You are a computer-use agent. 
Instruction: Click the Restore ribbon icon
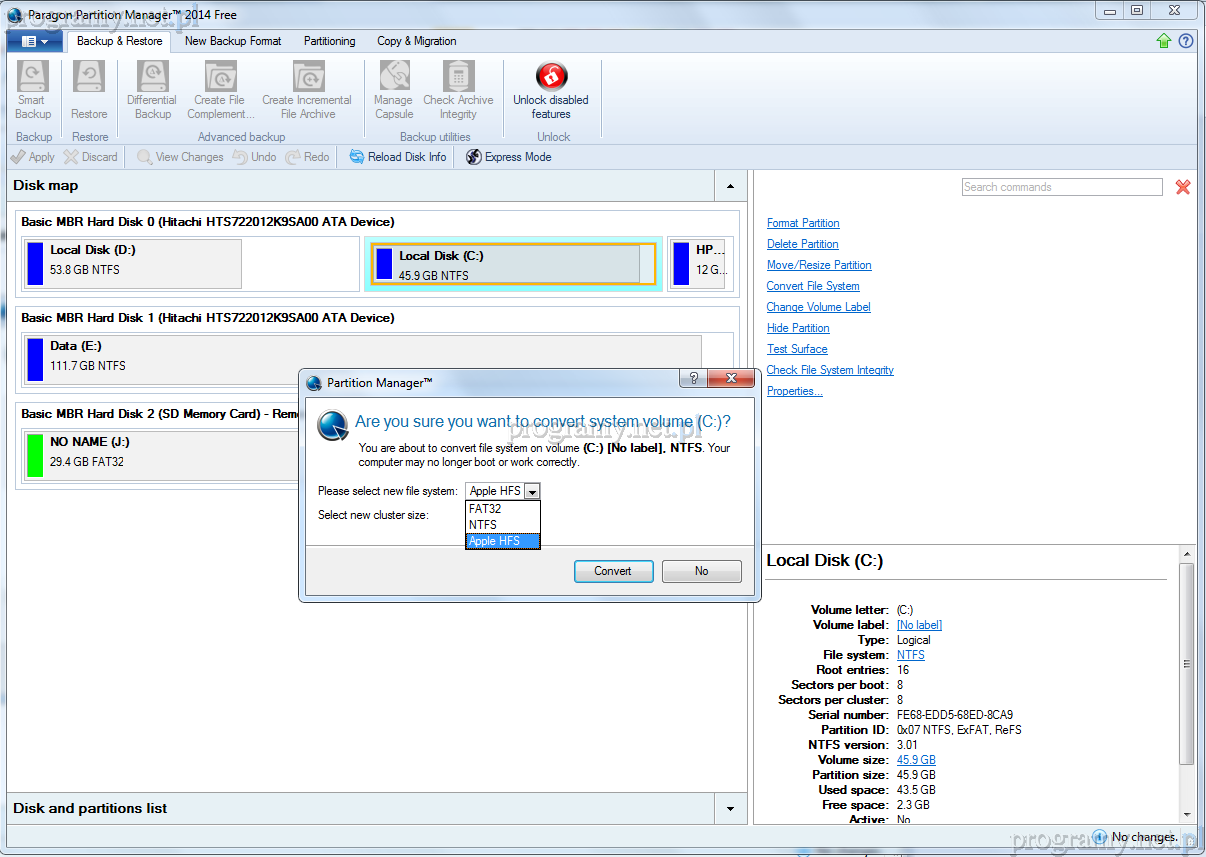tap(89, 77)
